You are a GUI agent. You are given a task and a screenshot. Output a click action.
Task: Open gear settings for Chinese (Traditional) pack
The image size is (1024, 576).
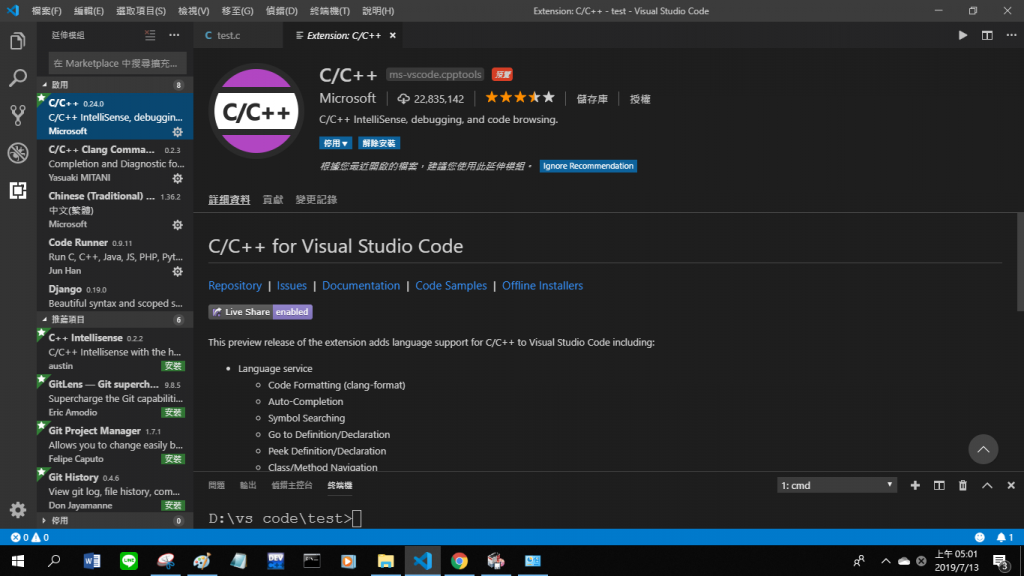point(178,225)
